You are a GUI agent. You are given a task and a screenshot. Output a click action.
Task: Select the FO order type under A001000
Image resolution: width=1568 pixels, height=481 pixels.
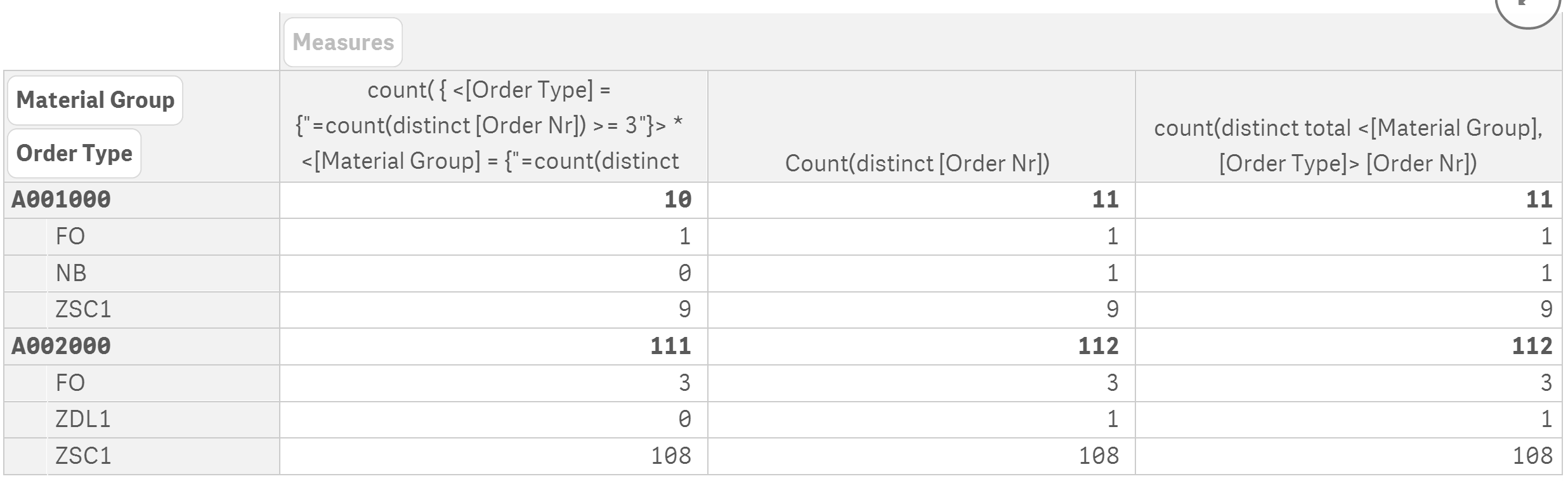71,236
